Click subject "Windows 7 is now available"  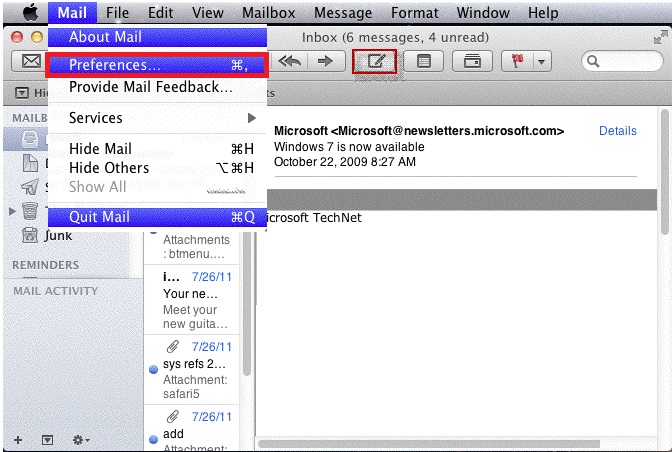349,147
